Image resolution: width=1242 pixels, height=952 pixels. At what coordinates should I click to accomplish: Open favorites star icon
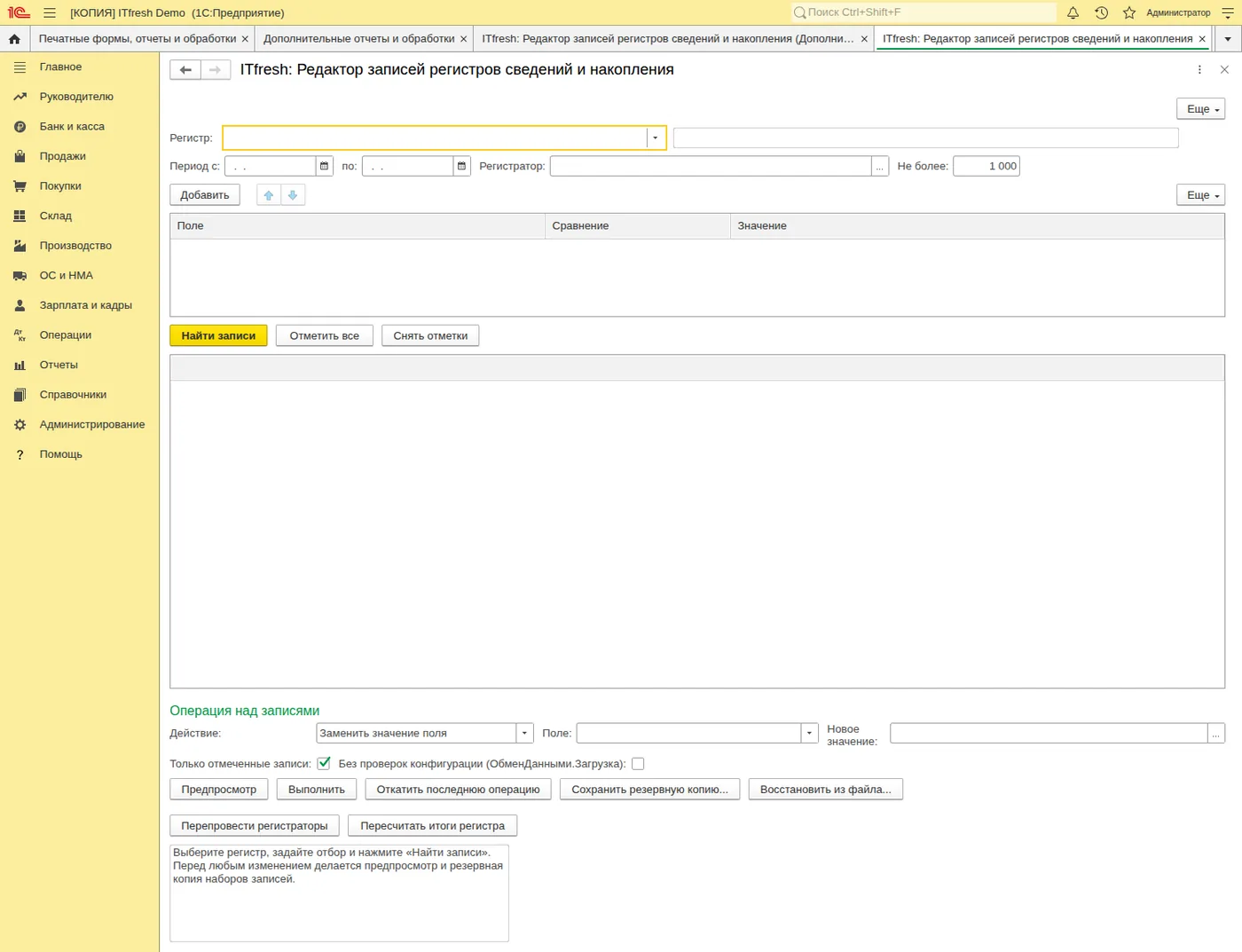[1129, 12]
